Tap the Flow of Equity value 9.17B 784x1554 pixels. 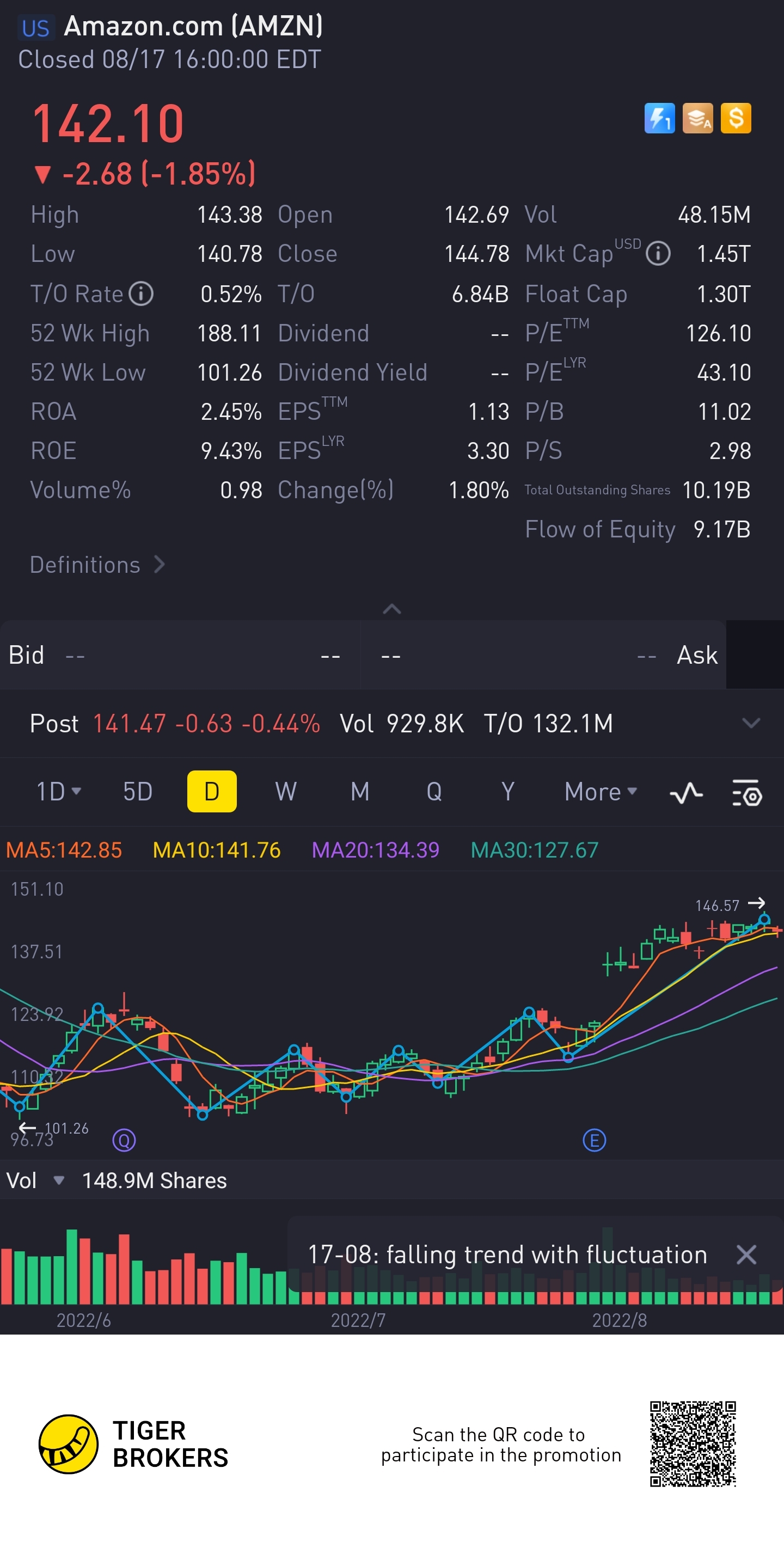click(722, 529)
